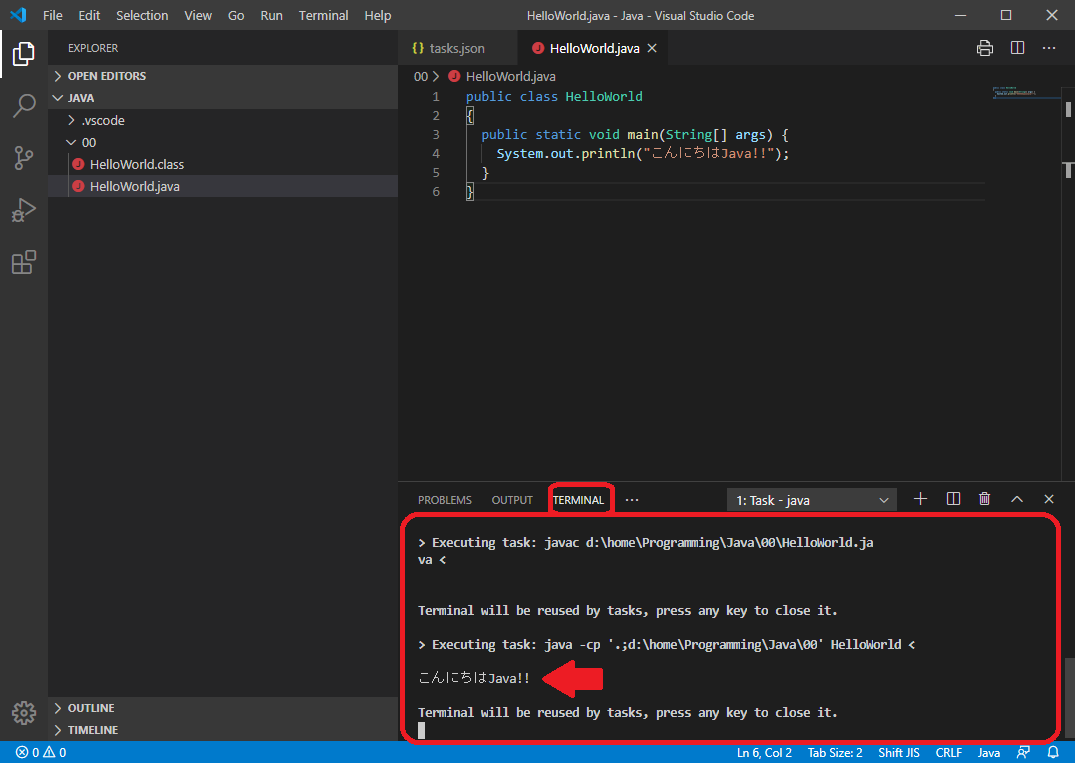Open the Search view in activity bar
This screenshot has width=1075, height=763.
(x=24, y=106)
